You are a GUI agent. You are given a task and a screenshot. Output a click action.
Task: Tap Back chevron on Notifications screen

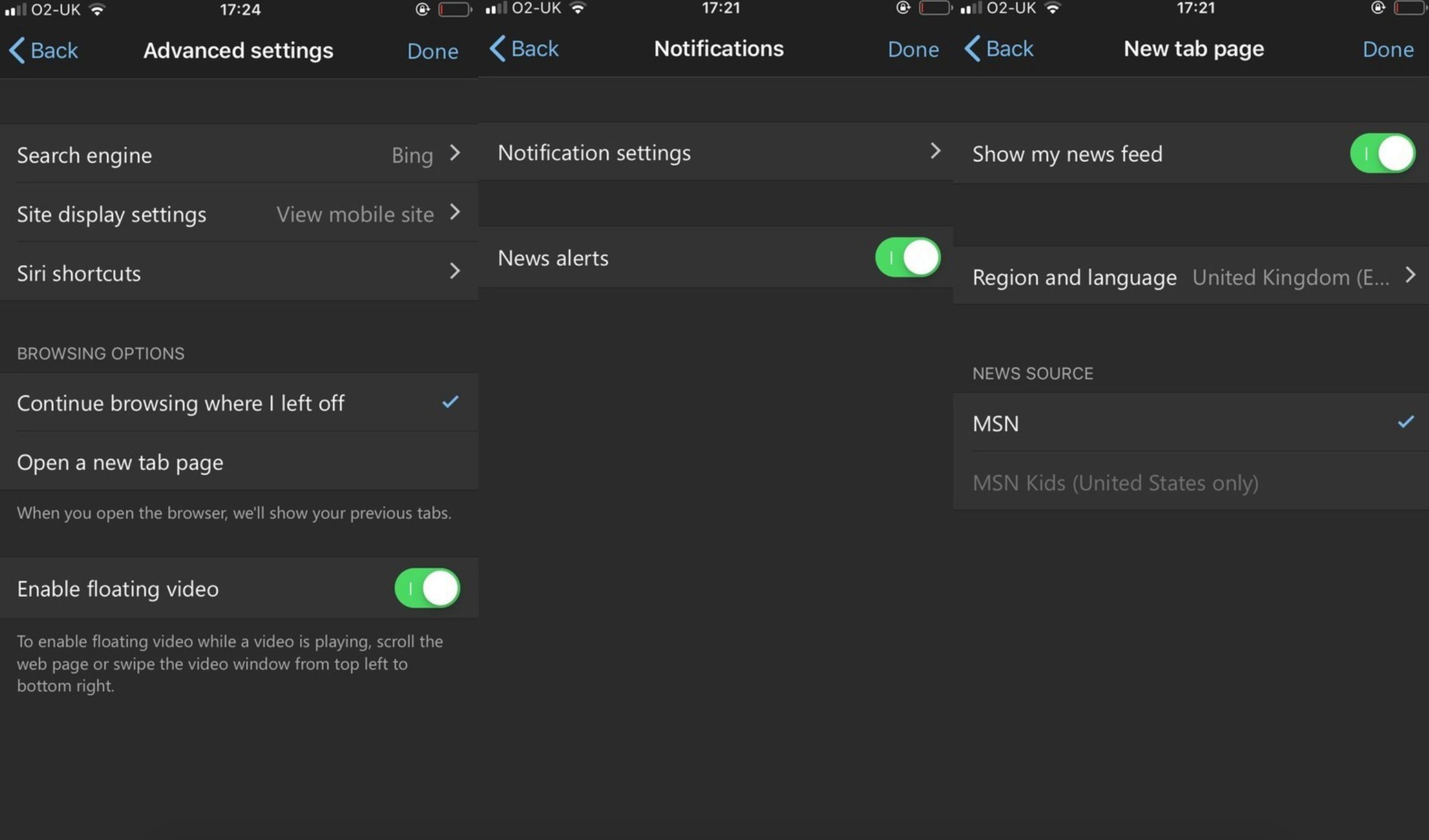pos(497,48)
